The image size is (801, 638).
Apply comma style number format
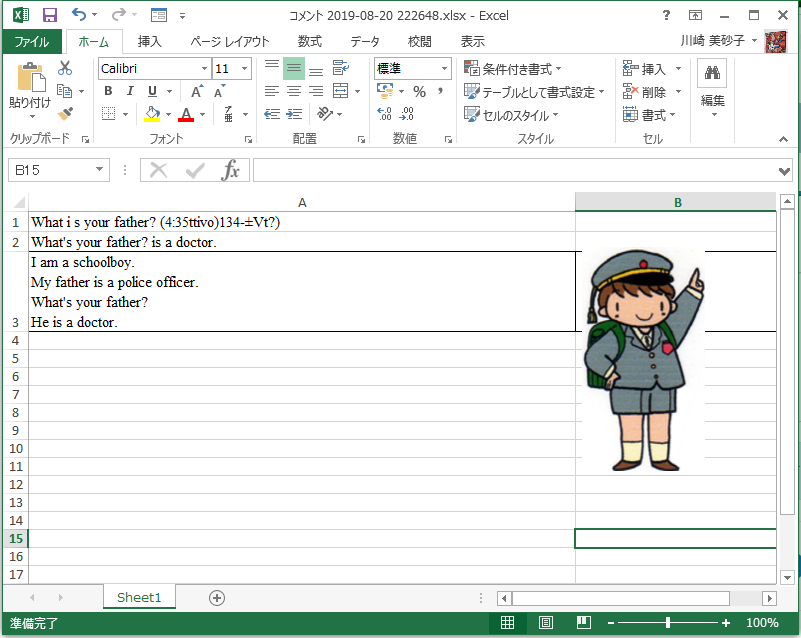point(440,91)
